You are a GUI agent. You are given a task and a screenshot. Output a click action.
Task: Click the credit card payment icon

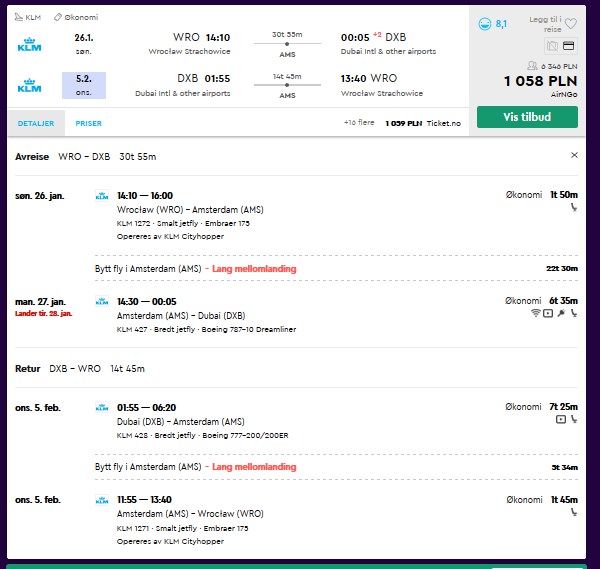[569, 46]
